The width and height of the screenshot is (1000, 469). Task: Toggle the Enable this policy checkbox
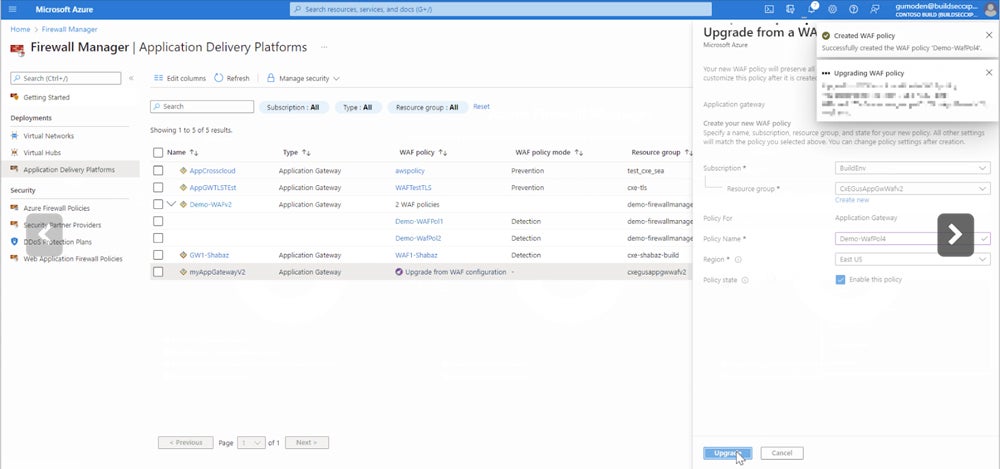[x=840, y=280]
